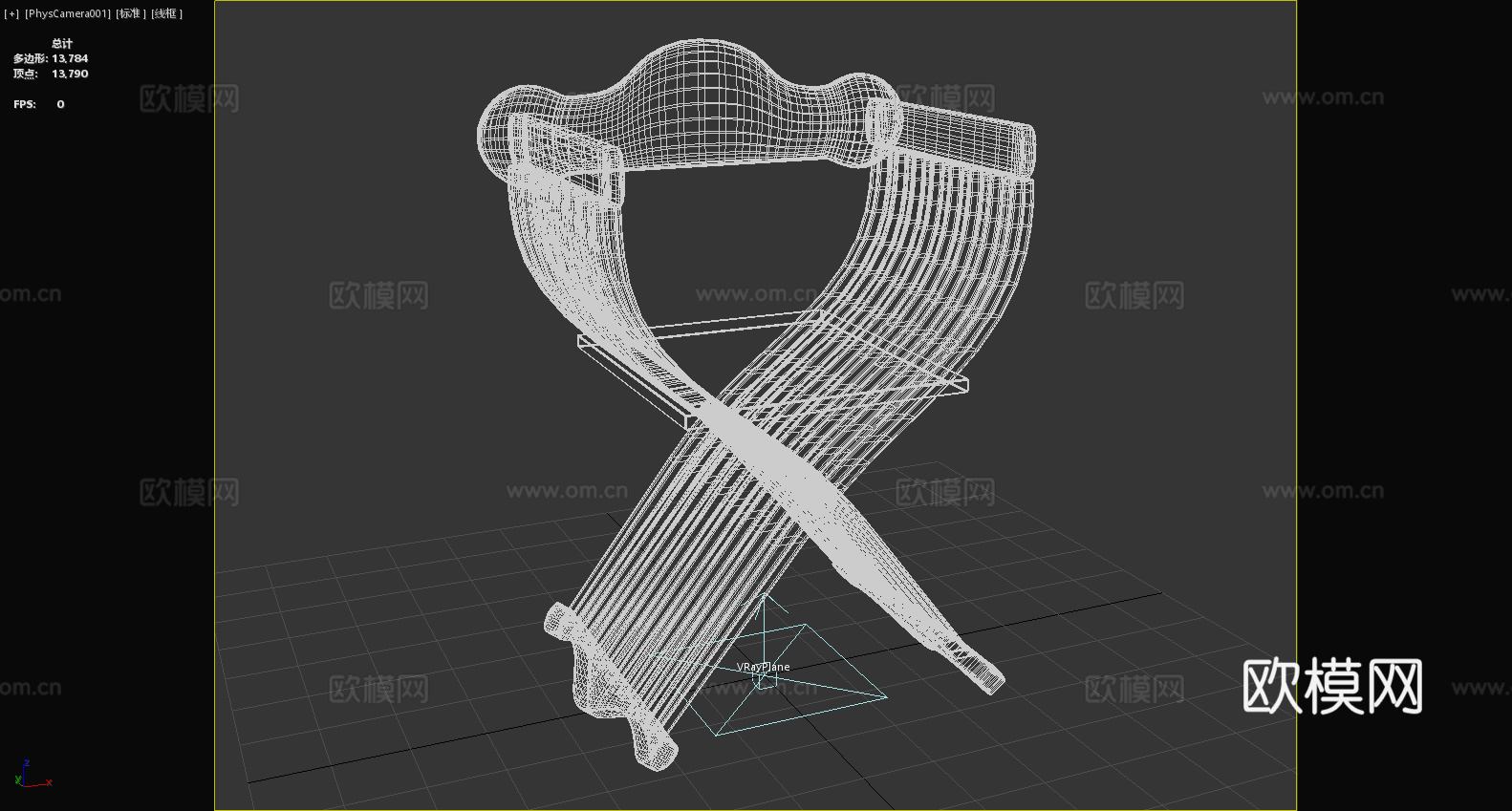Open the PhysCamera001 viewport view menu
The height and width of the screenshot is (811, 1512).
[67, 13]
